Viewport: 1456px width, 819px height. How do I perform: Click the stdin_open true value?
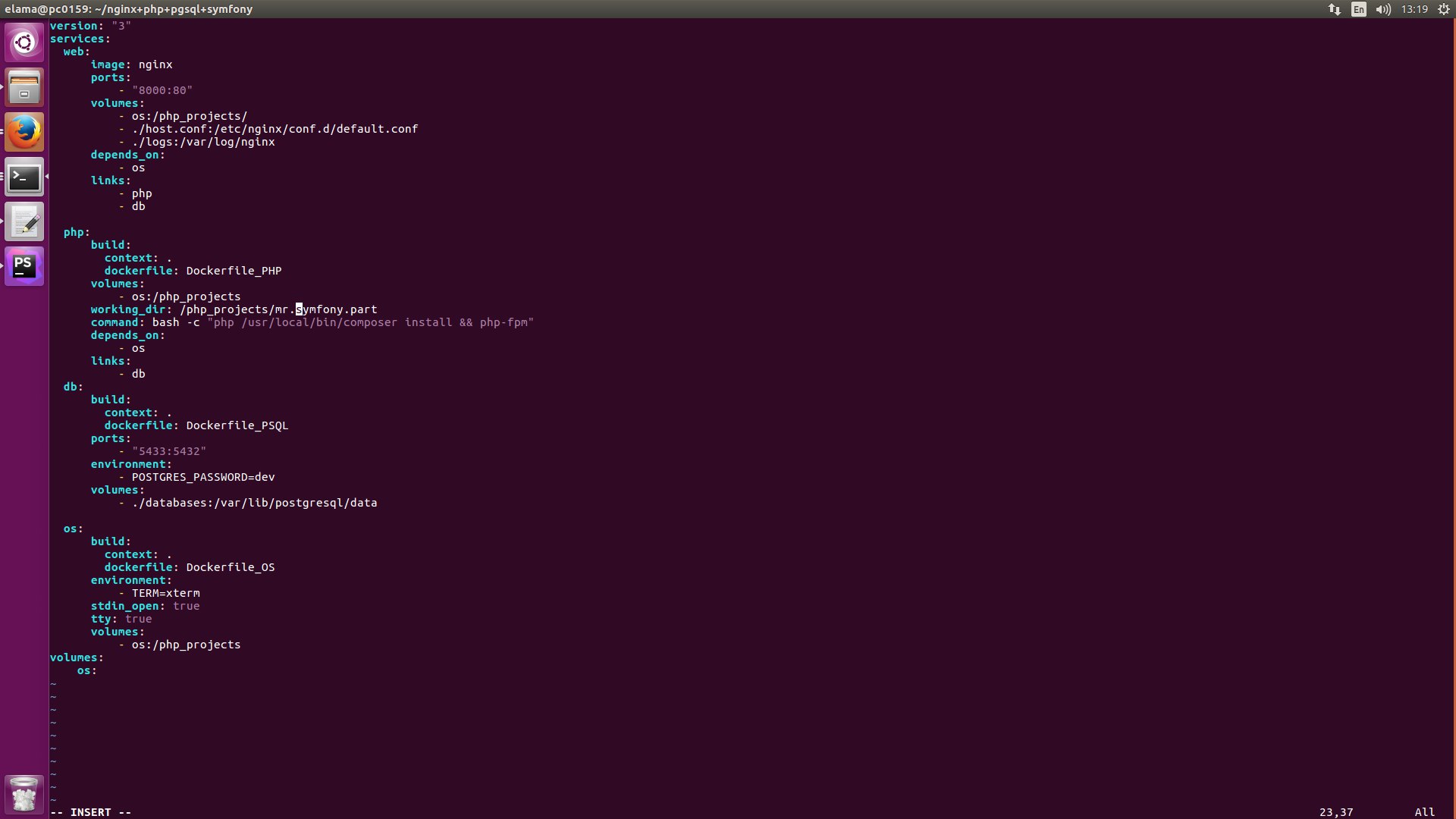pos(186,606)
